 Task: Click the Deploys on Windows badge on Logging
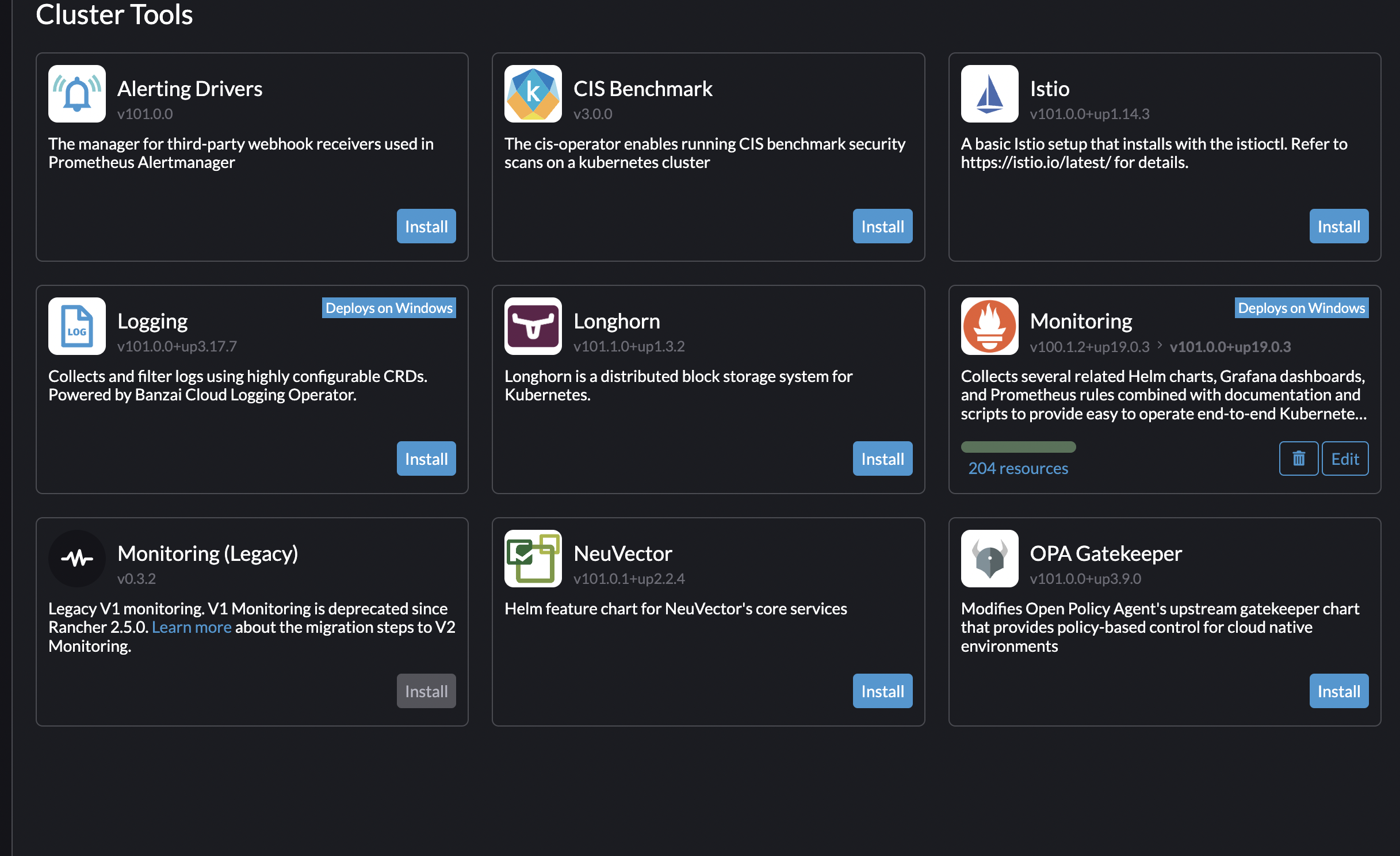pyautogui.click(x=389, y=308)
